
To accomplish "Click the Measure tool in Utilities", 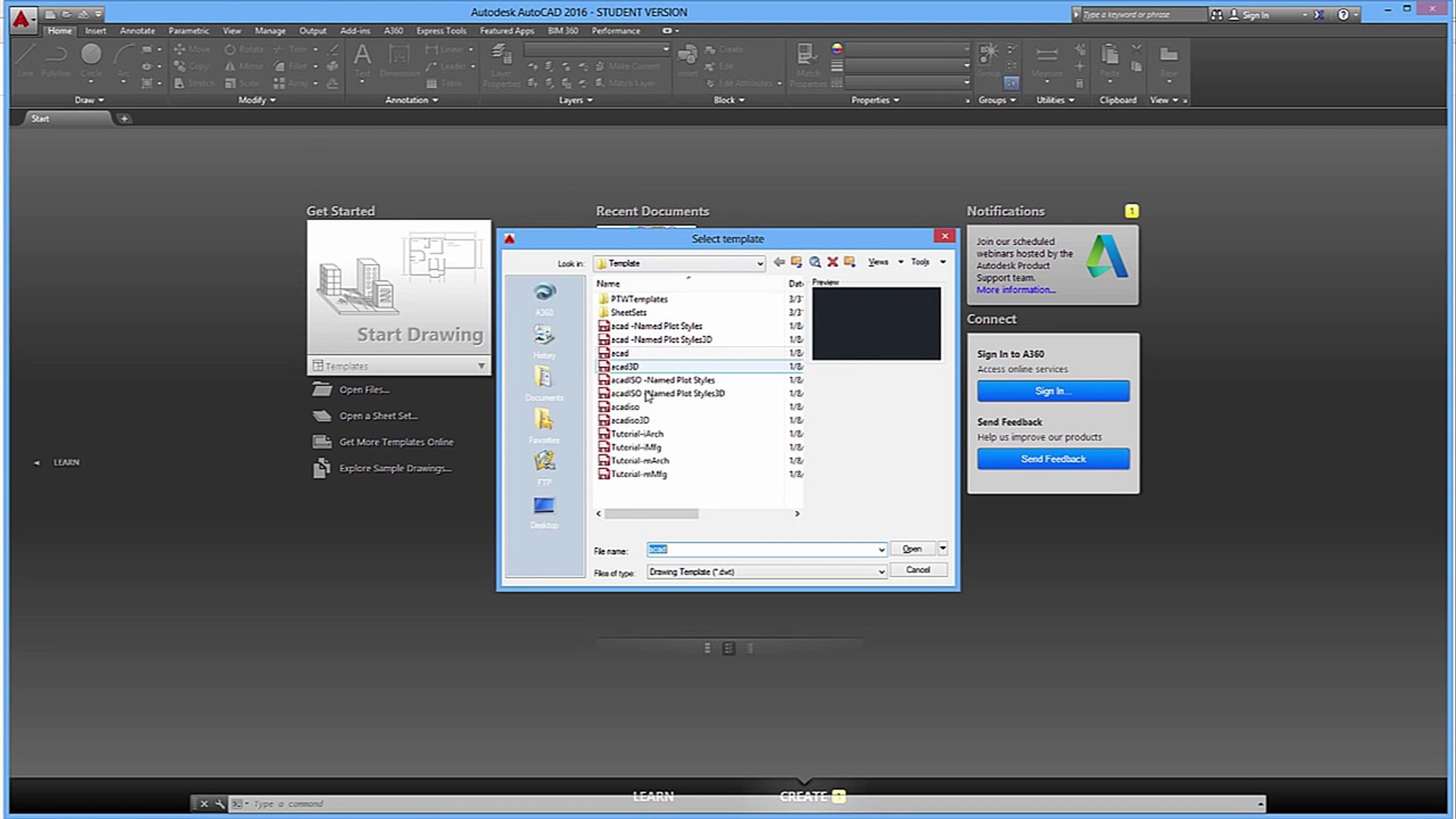I will pyautogui.click(x=1046, y=60).
